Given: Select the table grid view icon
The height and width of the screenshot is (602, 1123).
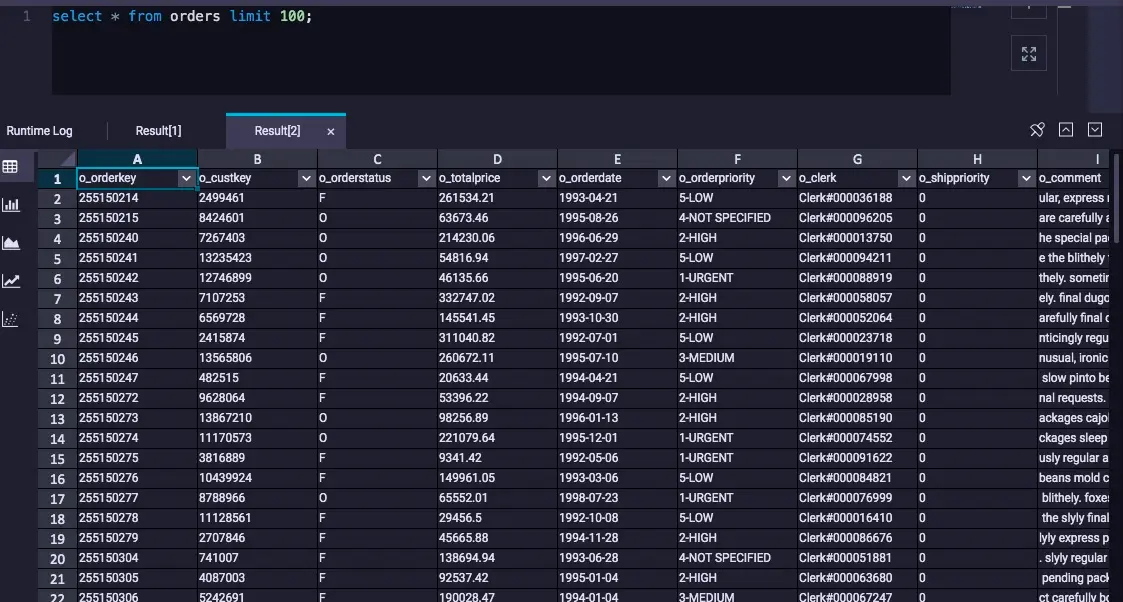Looking at the screenshot, I should coord(10,167).
